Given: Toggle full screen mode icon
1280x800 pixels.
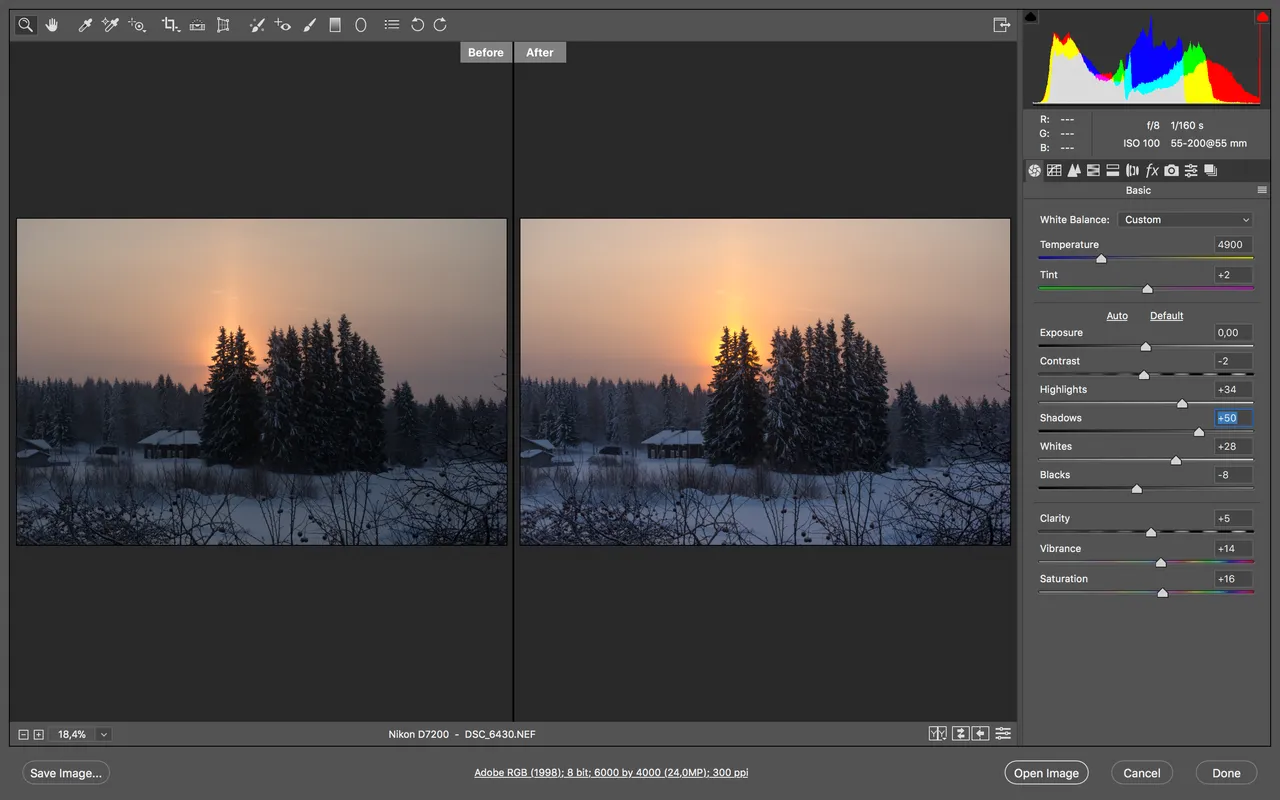Looking at the screenshot, I should [1001, 25].
